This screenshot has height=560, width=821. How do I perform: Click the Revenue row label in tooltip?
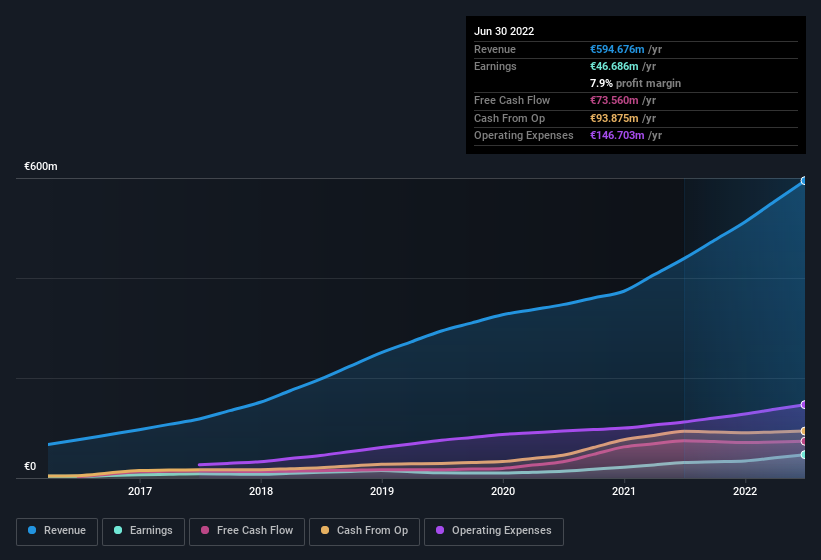pyautogui.click(x=495, y=49)
